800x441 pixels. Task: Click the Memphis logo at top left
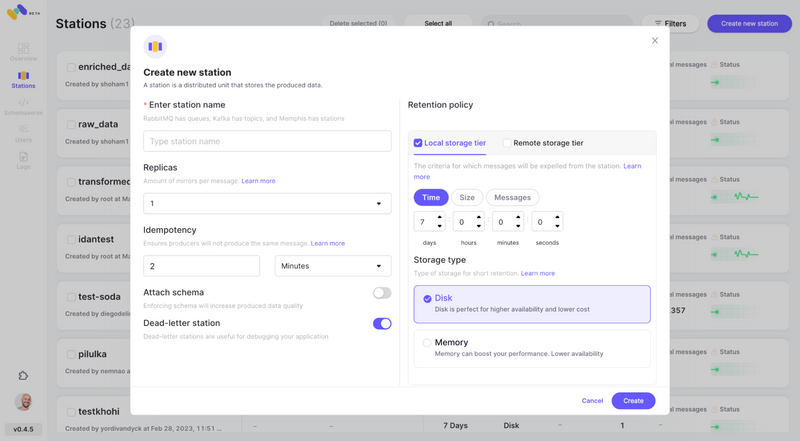[x=18, y=13]
